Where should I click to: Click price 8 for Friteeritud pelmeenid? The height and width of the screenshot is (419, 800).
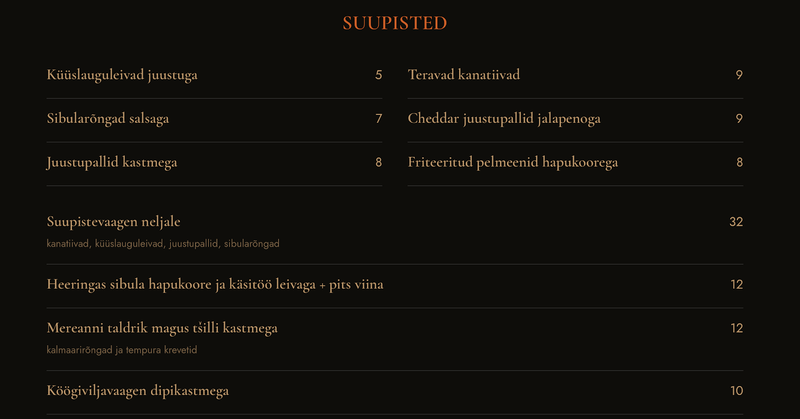point(739,162)
